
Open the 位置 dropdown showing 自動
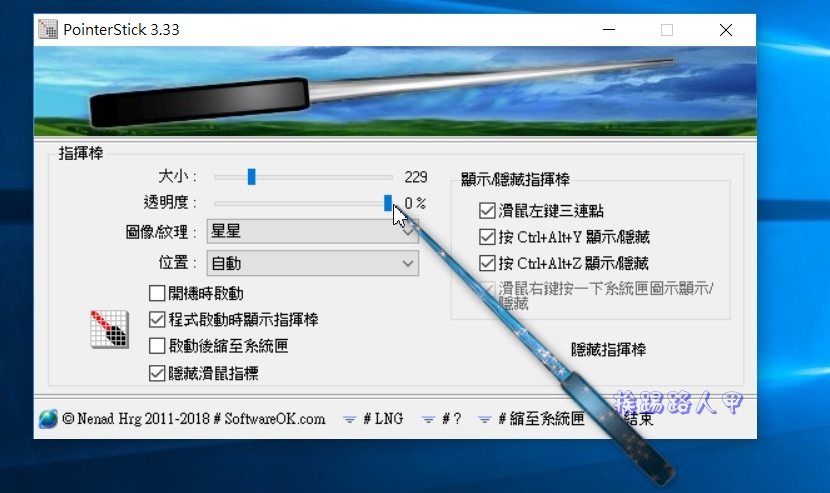[x=312, y=263]
